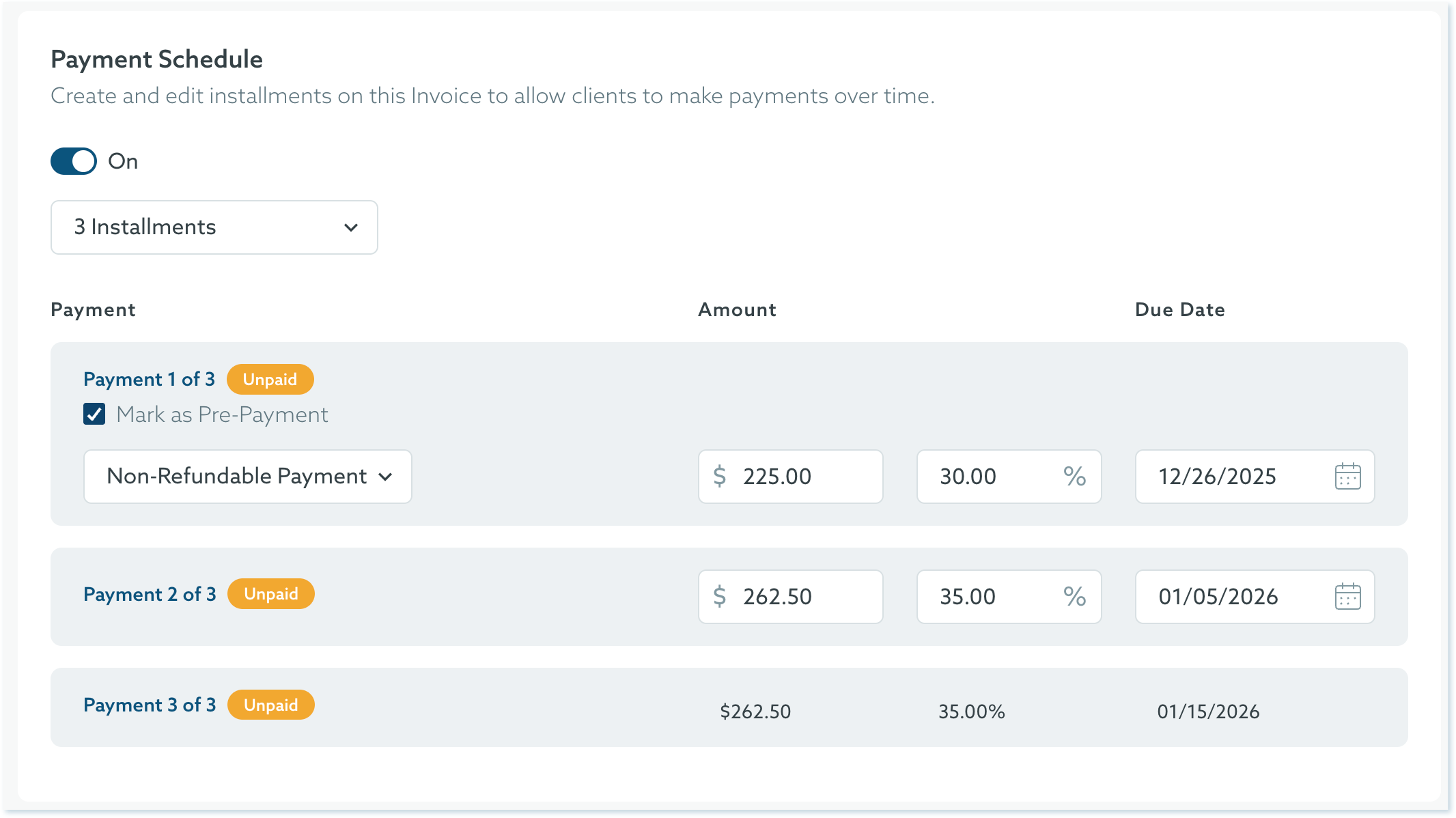Viewport: 1456px width, 818px height.
Task: Expand Non-Refundable Payment dropdown
Action: pyautogui.click(x=247, y=477)
